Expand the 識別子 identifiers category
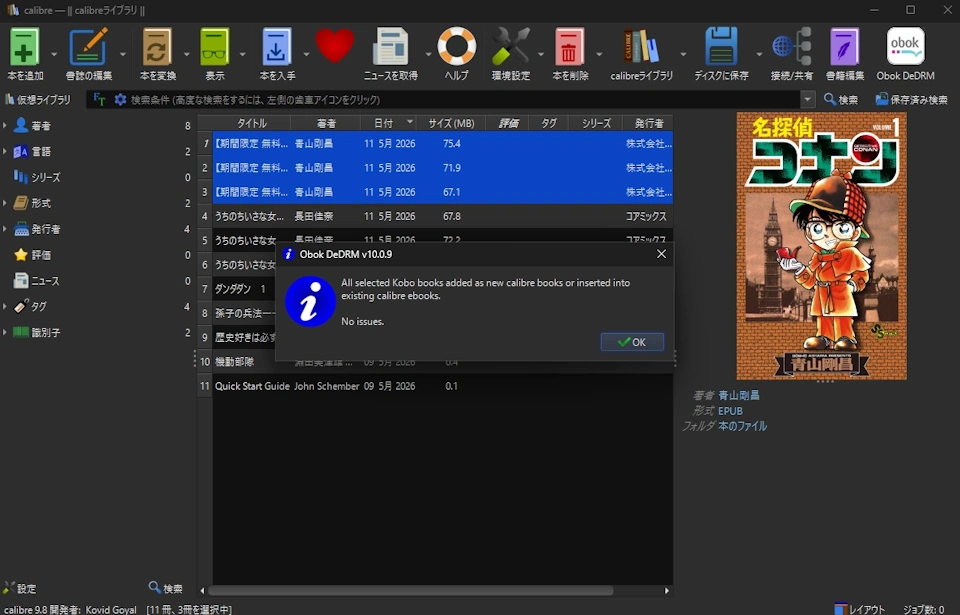 point(5,332)
